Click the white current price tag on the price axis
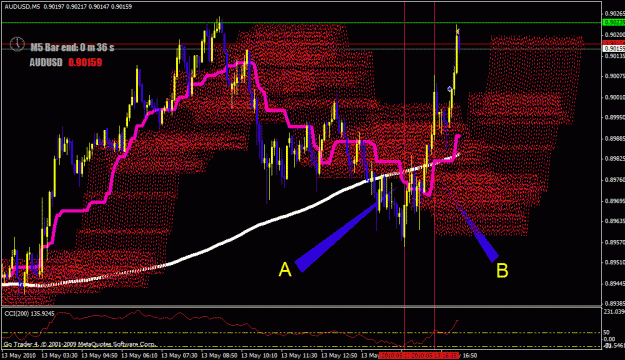 click(x=614, y=49)
